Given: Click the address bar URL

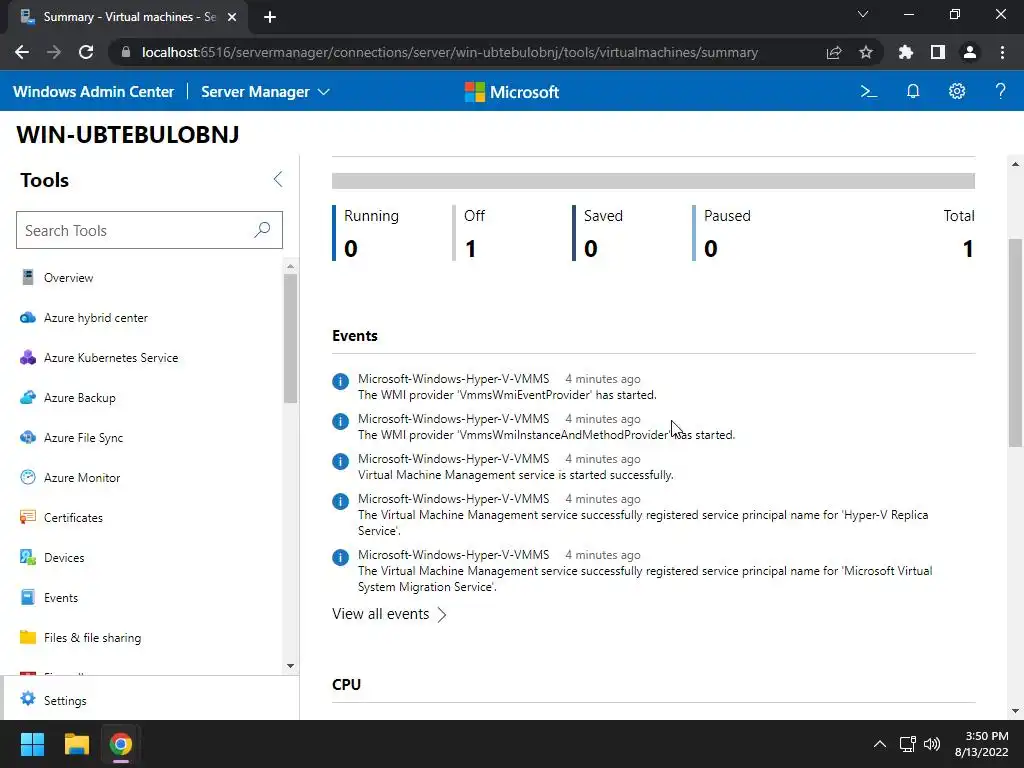Looking at the screenshot, I should [x=450, y=52].
